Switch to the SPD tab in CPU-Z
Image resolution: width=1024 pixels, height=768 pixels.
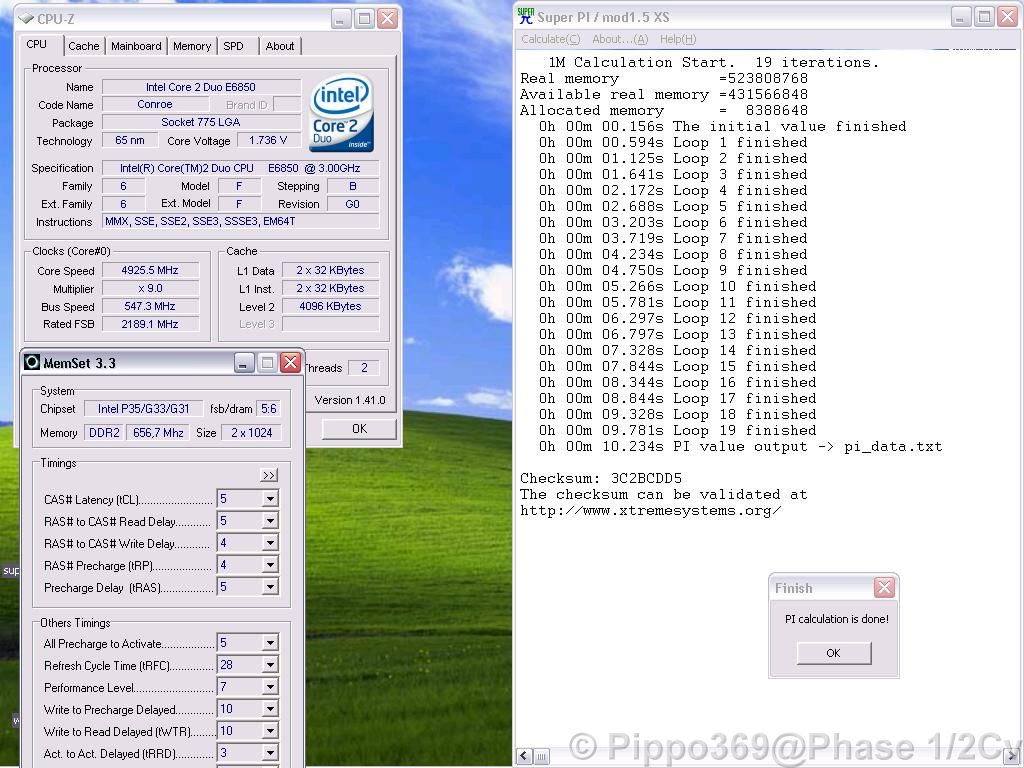233,46
